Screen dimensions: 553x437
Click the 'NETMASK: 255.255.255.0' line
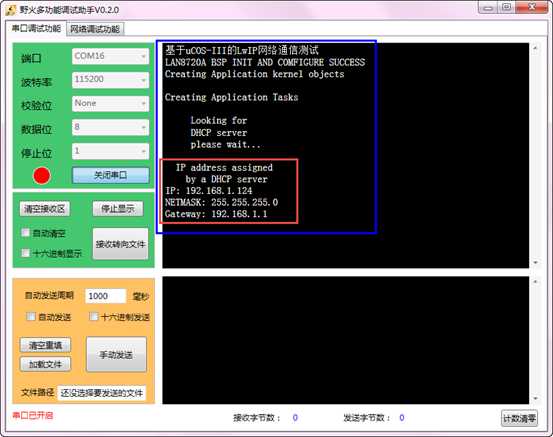click(x=221, y=202)
